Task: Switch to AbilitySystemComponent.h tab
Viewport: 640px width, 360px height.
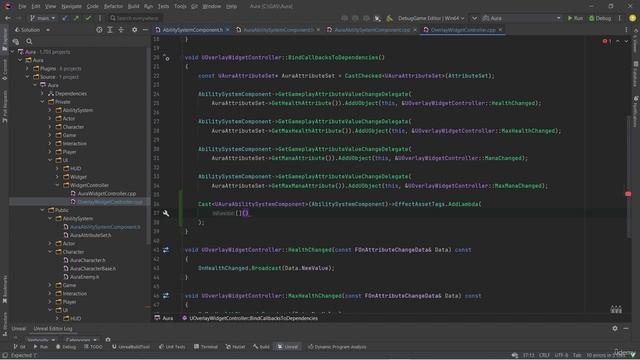Action: (189, 30)
